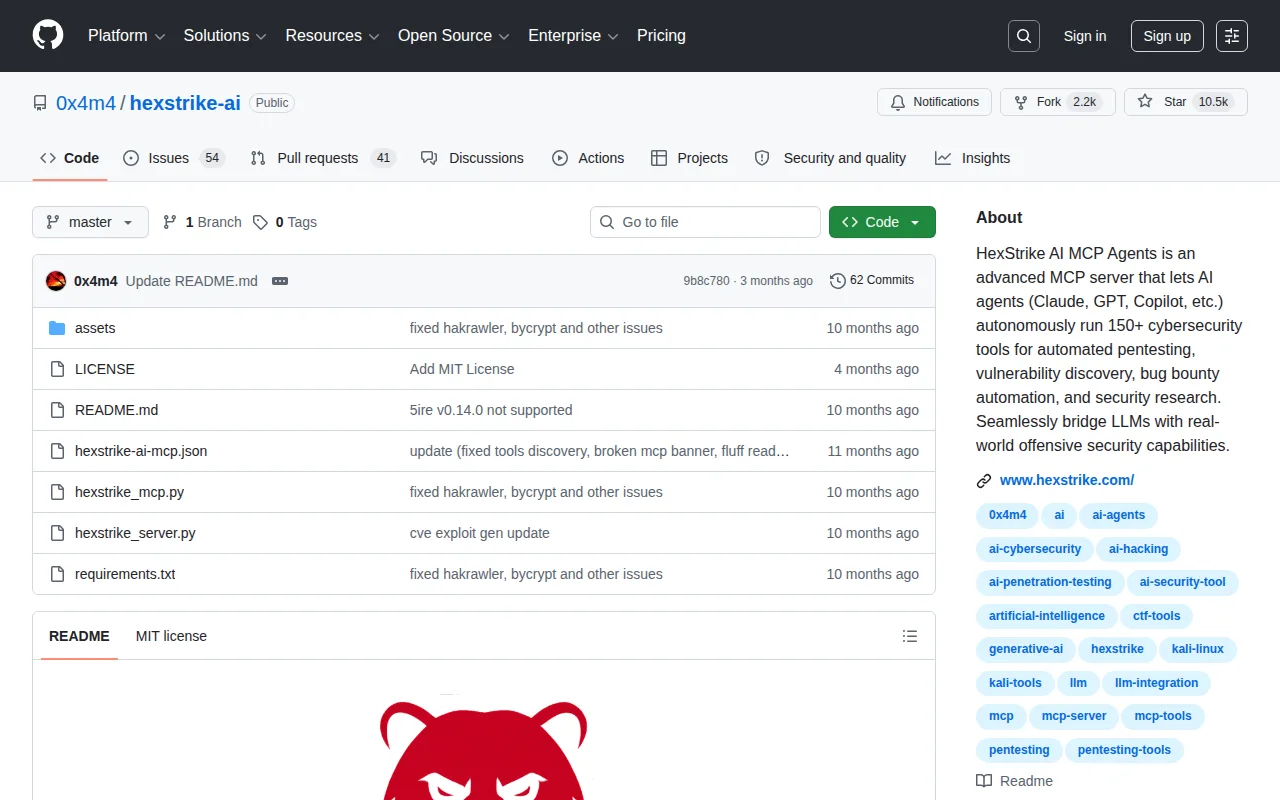Click the LICENSE file icon
The height and width of the screenshot is (800, 1280).
57,369
